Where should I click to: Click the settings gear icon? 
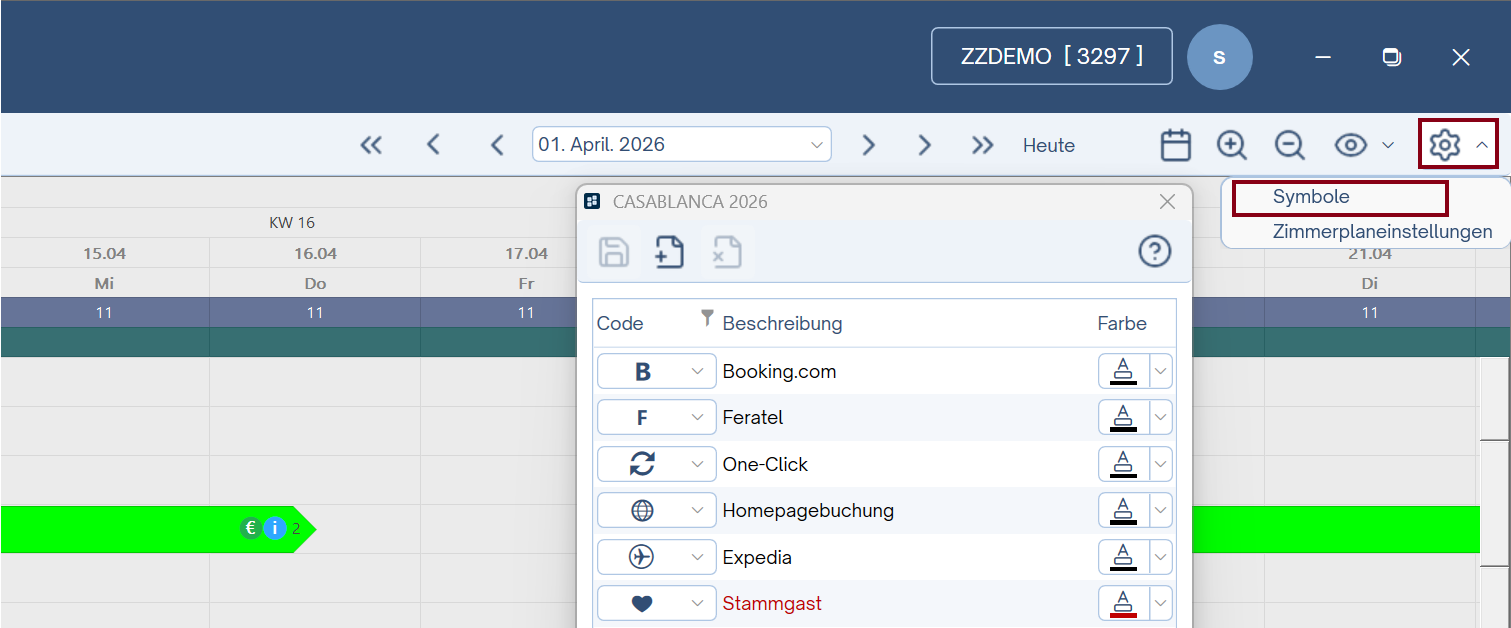point(1445,145)
